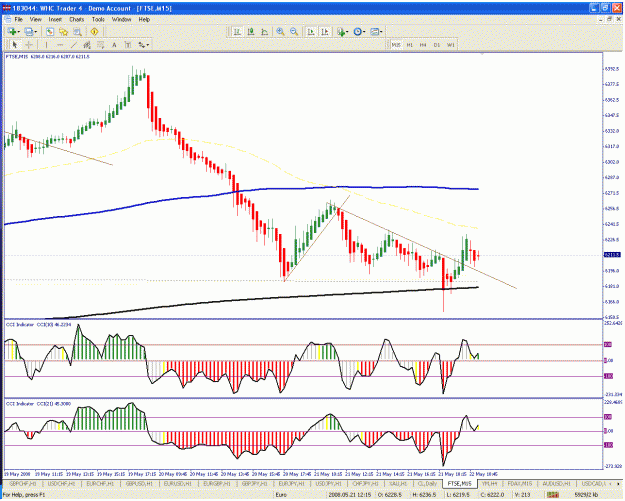This screenshot has height=501, width=625.
Task: Switch to the USDJPY,H1 chart tab
Action: [330, 483]
